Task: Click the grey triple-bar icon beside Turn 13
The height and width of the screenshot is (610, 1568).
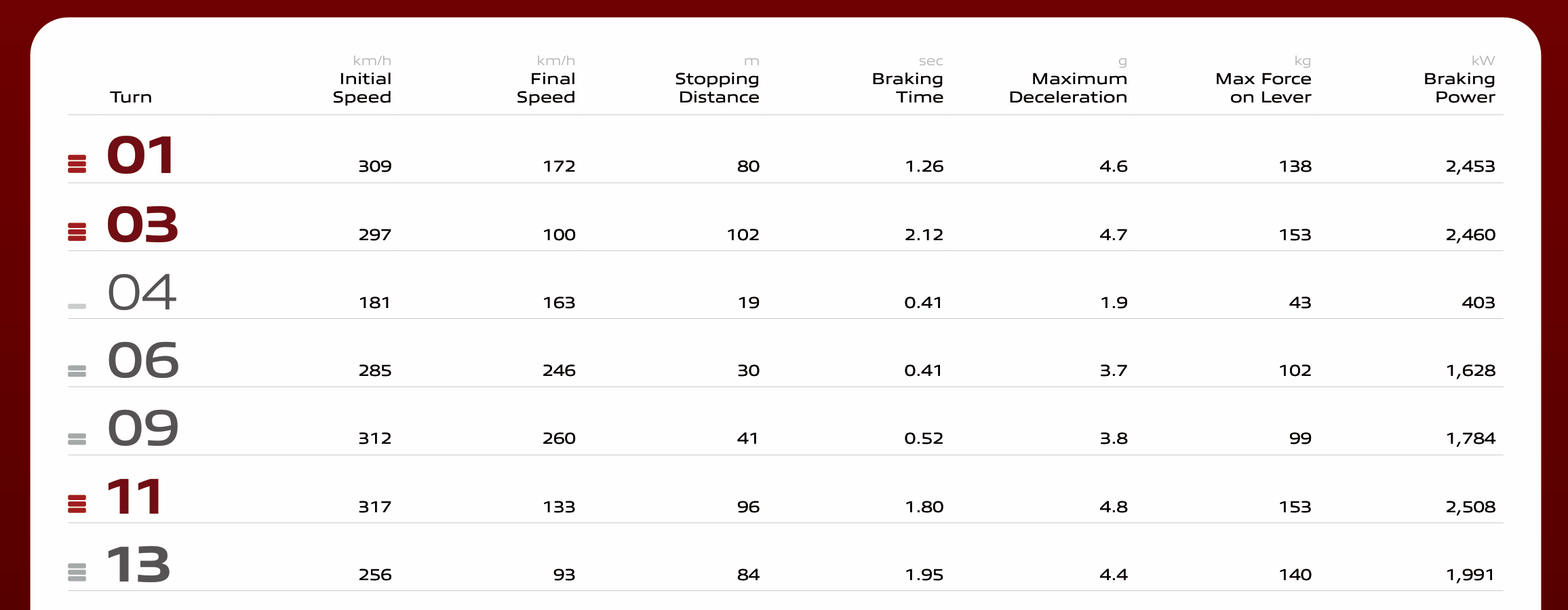Action: click(x=77, y=572)
